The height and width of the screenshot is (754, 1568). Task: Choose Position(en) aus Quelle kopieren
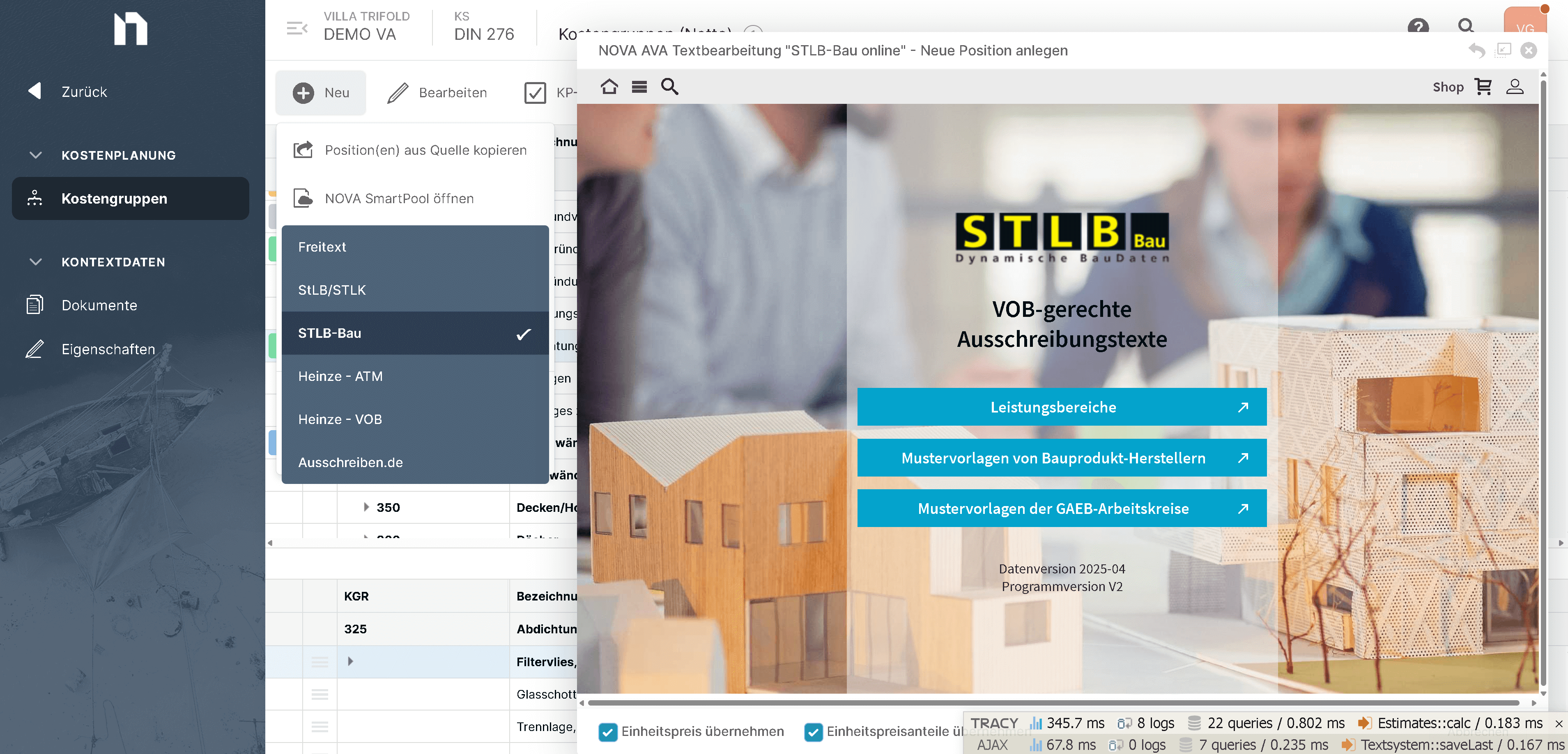tap(416, 150)
